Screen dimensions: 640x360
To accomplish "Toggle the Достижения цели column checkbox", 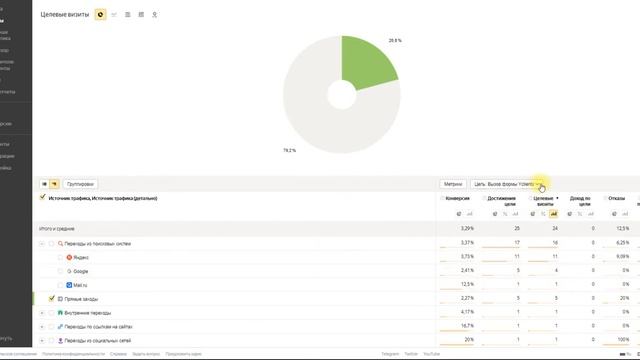I will 484,198.
